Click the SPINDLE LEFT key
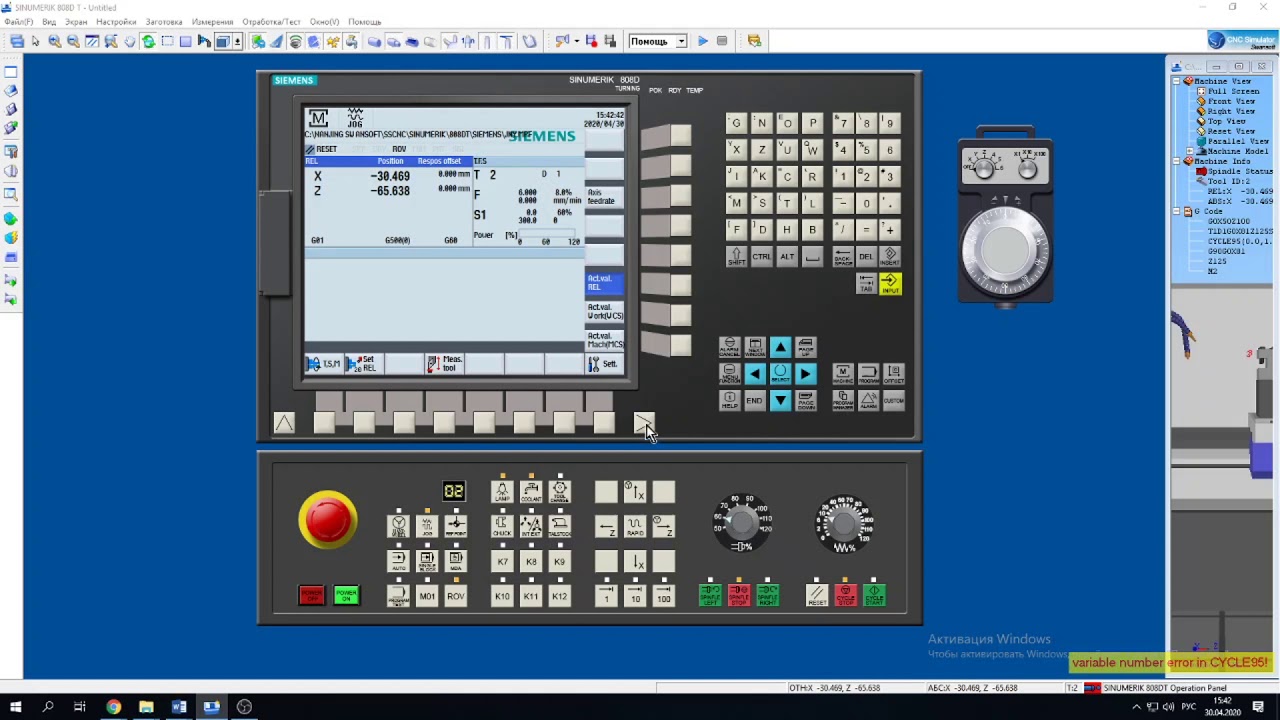The height and width of the screenshot is (720, 1280). 710,596
